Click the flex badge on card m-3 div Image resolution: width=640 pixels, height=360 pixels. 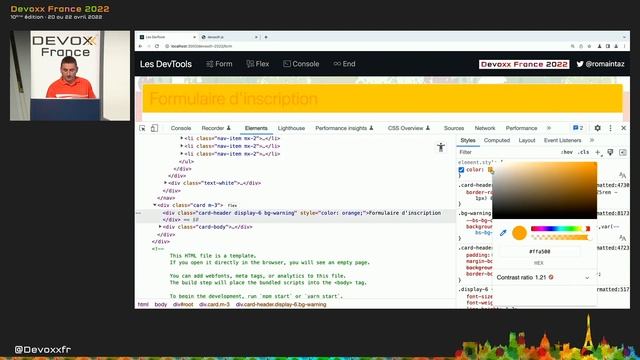click(x=232, y=205)
